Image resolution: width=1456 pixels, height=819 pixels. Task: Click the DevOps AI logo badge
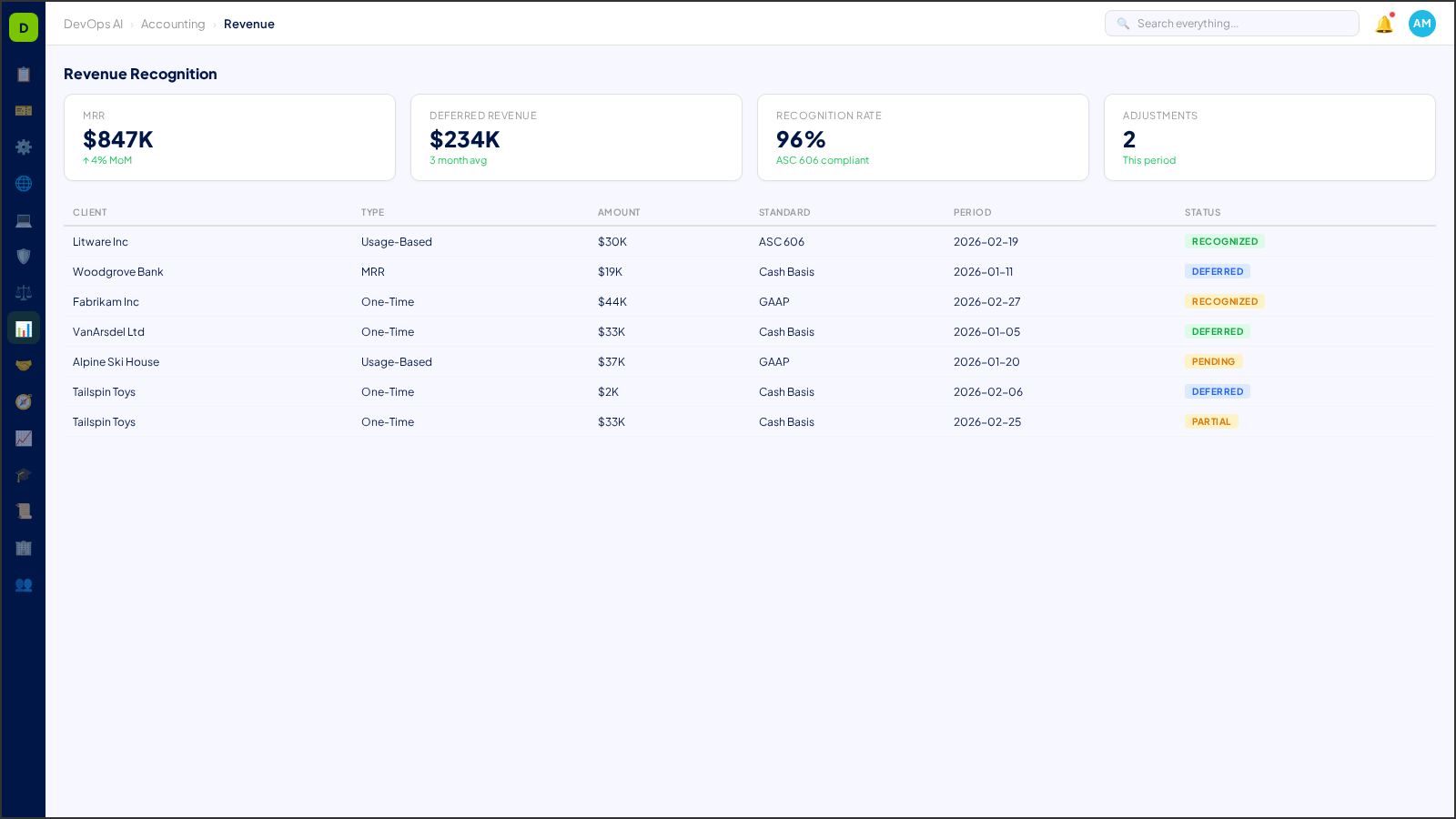point(23,26)
